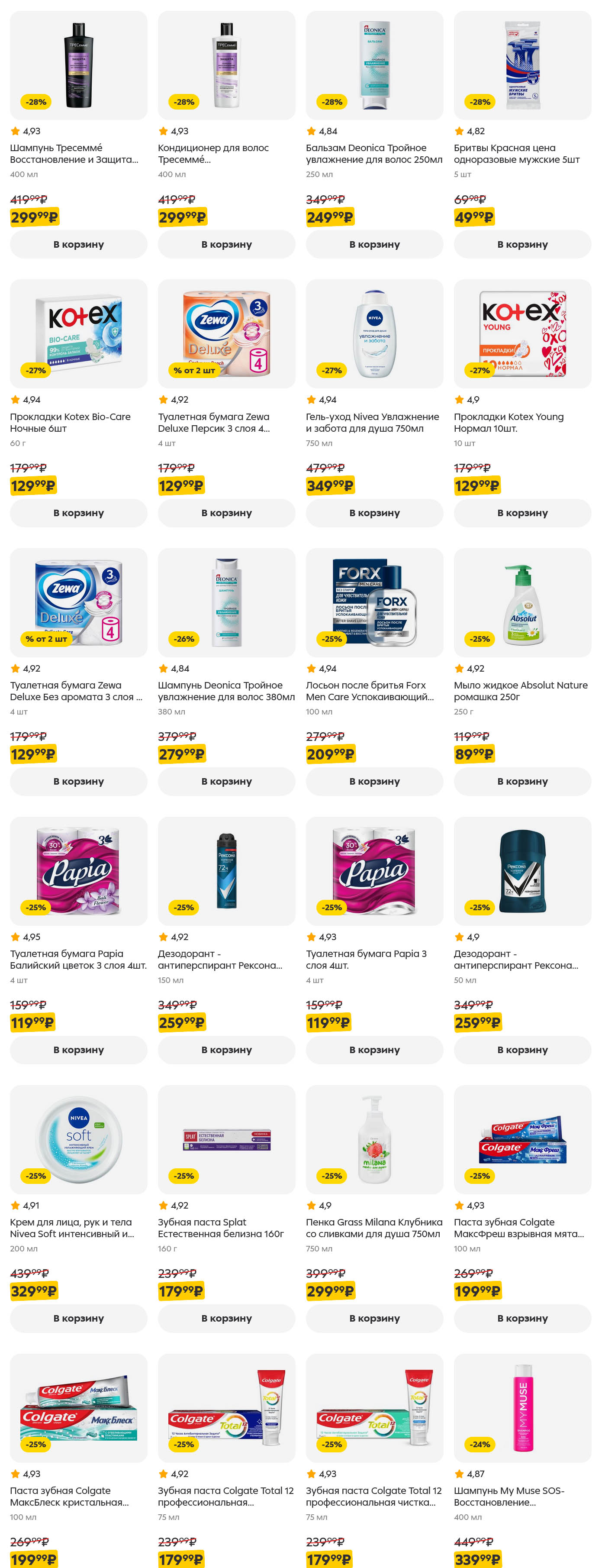Add Grass Milana shower foam to cart
605x1568 pixels.
coord(374,1319)
